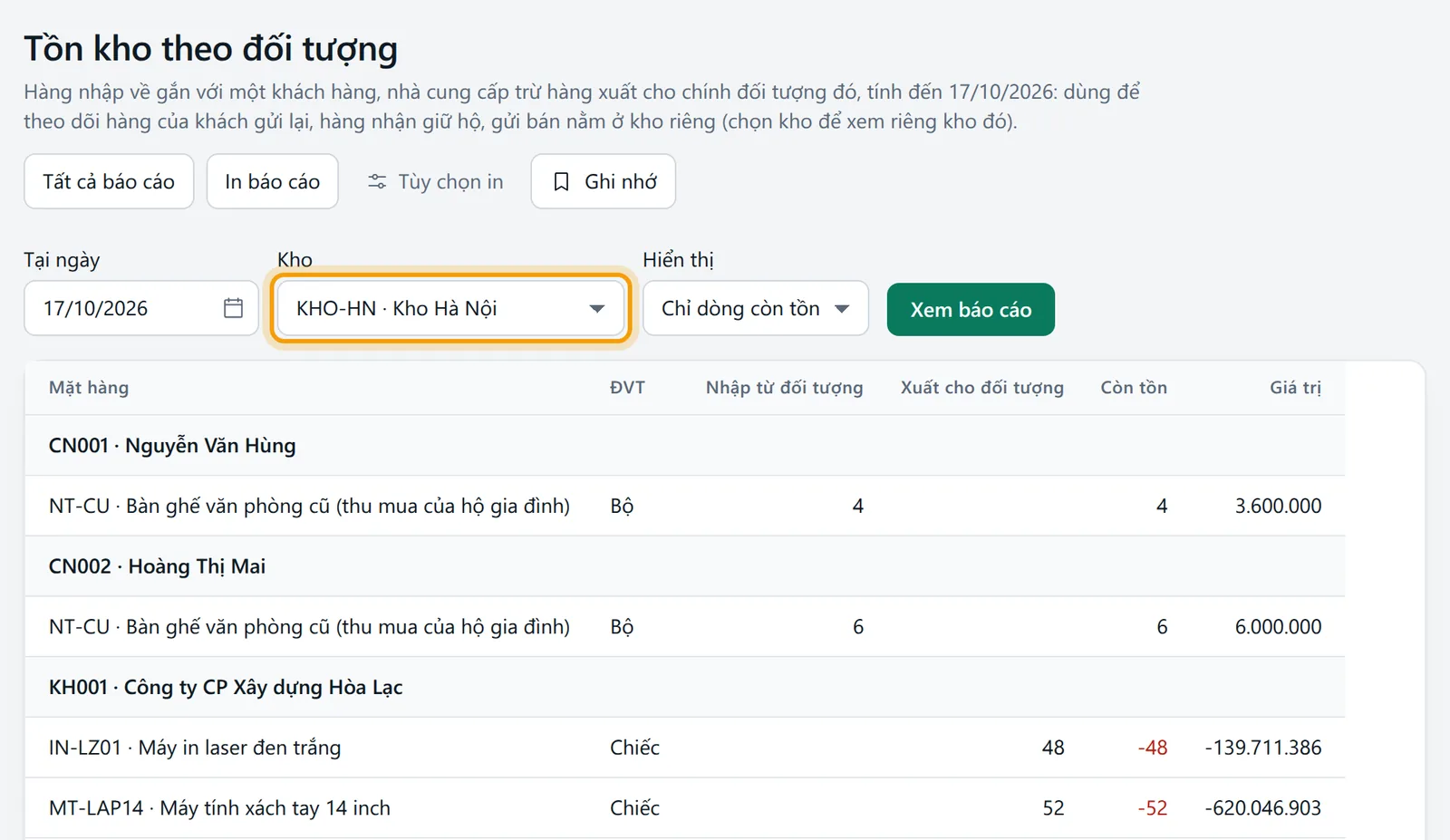Image resolution: width=1450 pixels, height=840 pixels.
Task: Click the Còn tồn column header
Action: click(x=1134, y=388)
